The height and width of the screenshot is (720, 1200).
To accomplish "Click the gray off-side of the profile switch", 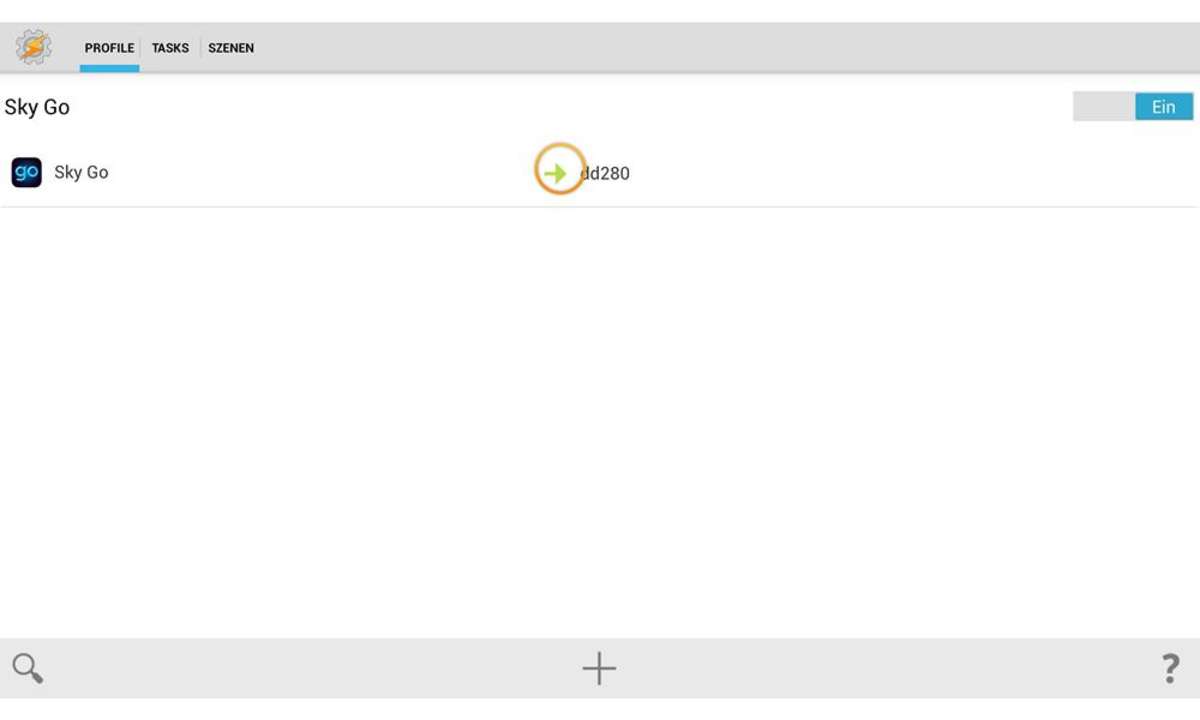I will tap(1104, 107).
